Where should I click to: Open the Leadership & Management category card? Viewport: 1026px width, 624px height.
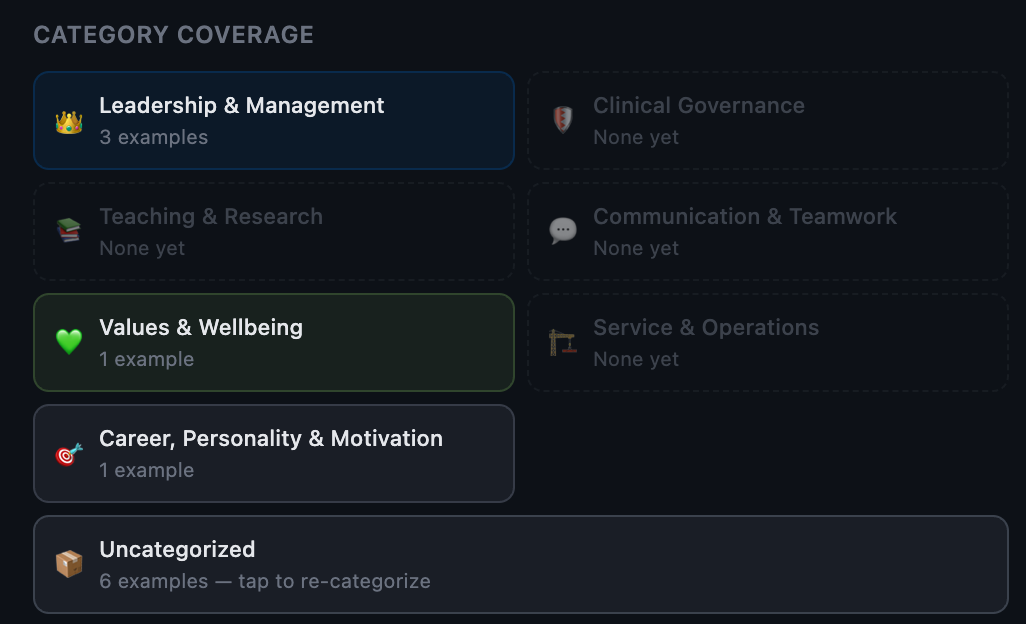[x=274, y=119]
